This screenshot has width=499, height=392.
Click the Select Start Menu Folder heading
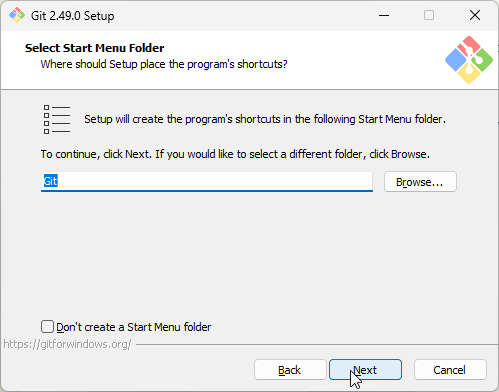(x=94, y=48)
